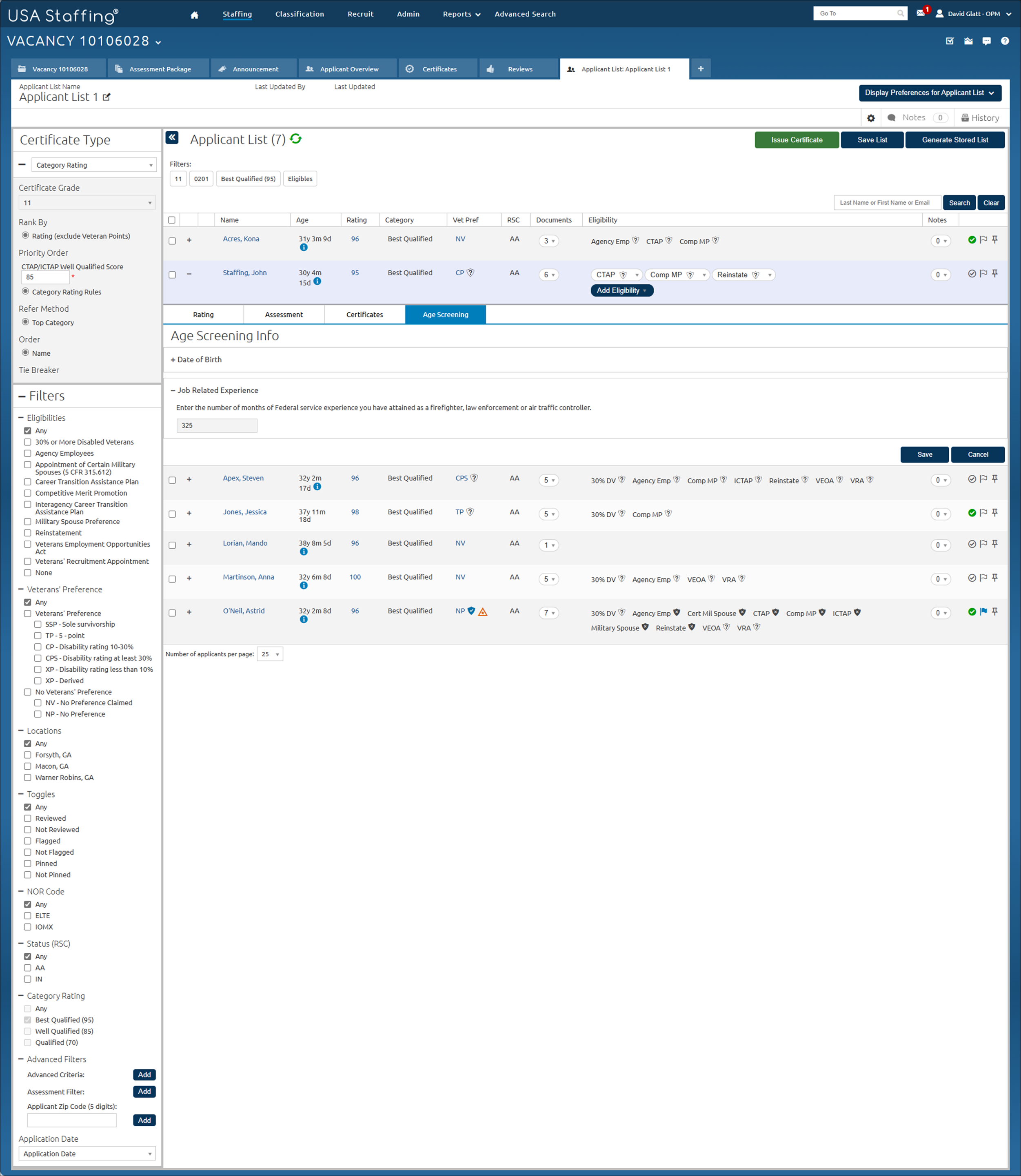Enable the Flagged toggle filter checkbox

27,841
